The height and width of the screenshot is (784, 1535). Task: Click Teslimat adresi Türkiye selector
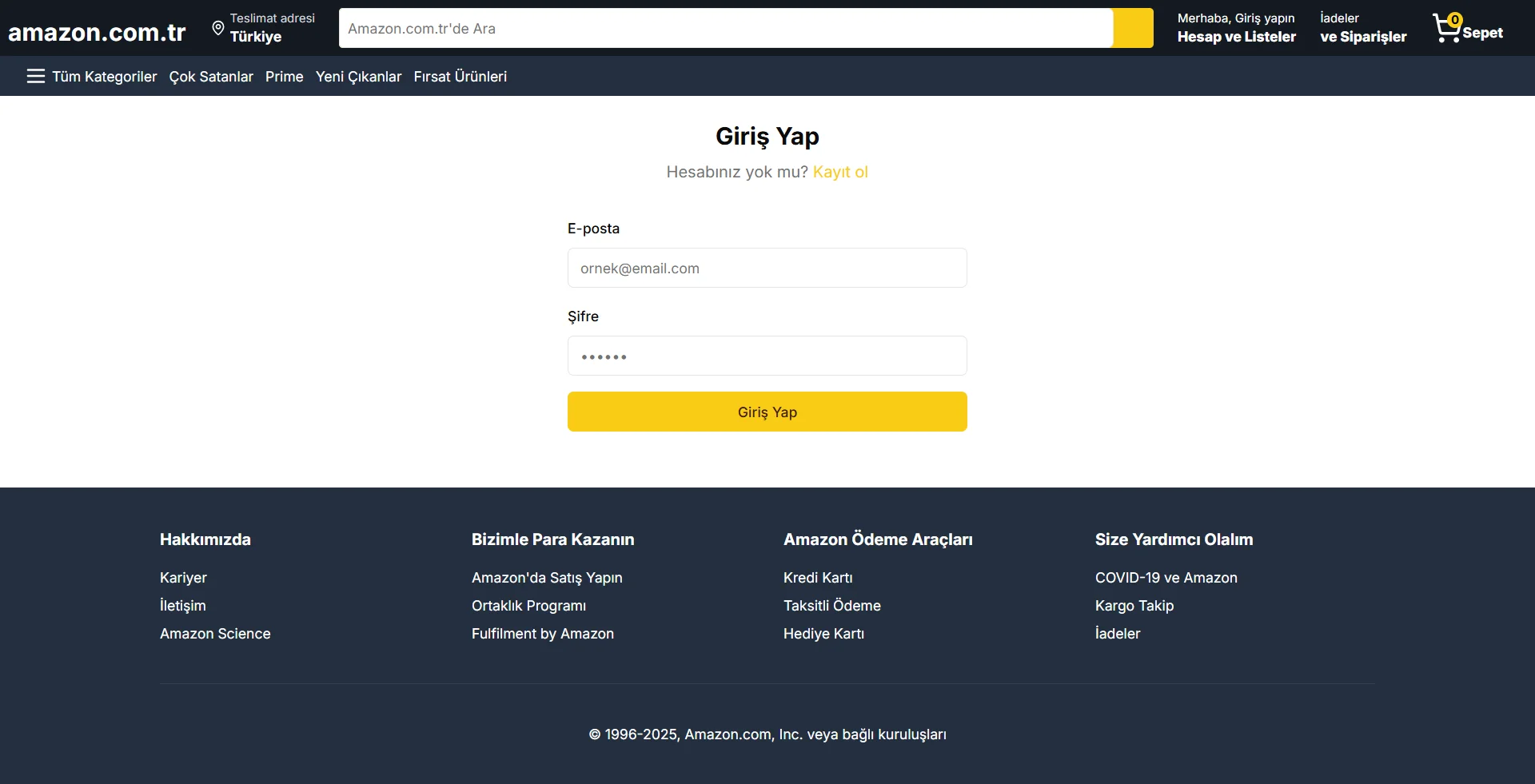pos(263,28)
